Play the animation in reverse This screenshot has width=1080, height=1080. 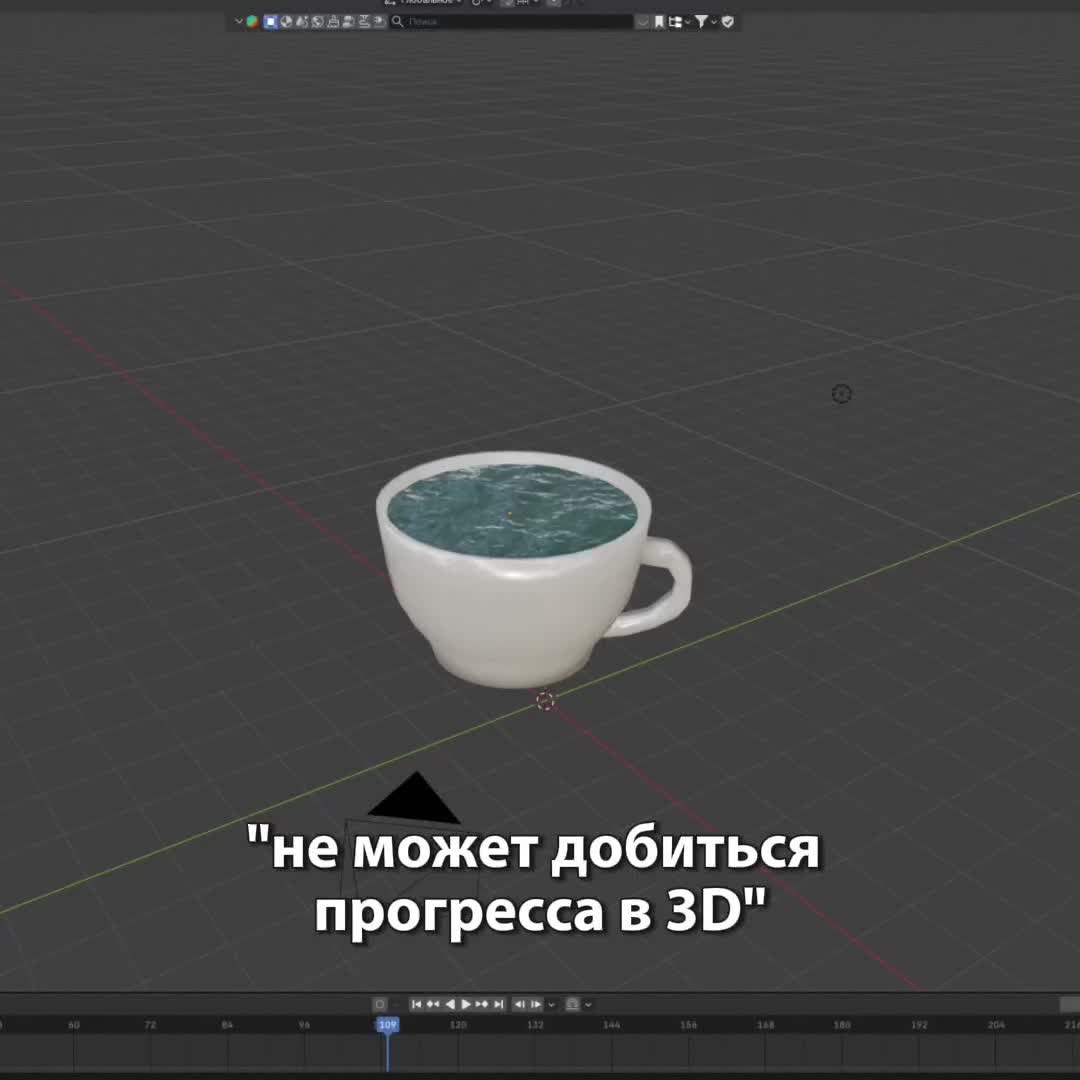coord(450,1004)
